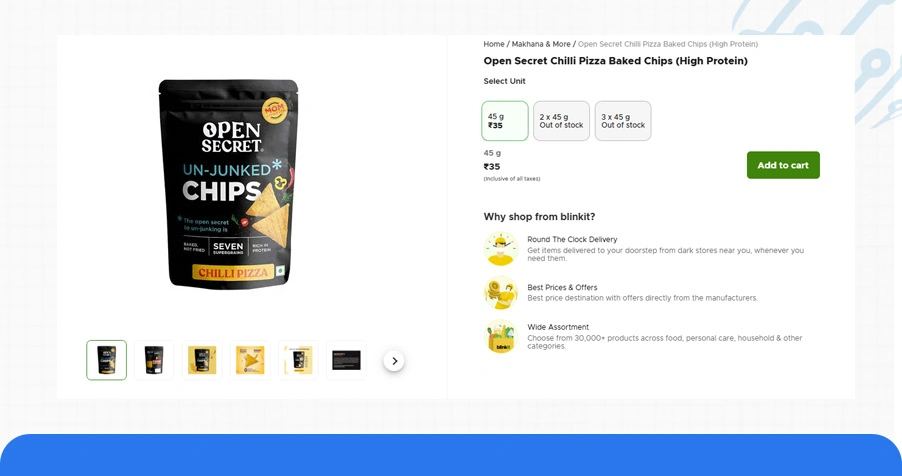This screenshot has height=476, width=902.
Task: Go to Home breadcrumb link
Action: coord(494,44)
